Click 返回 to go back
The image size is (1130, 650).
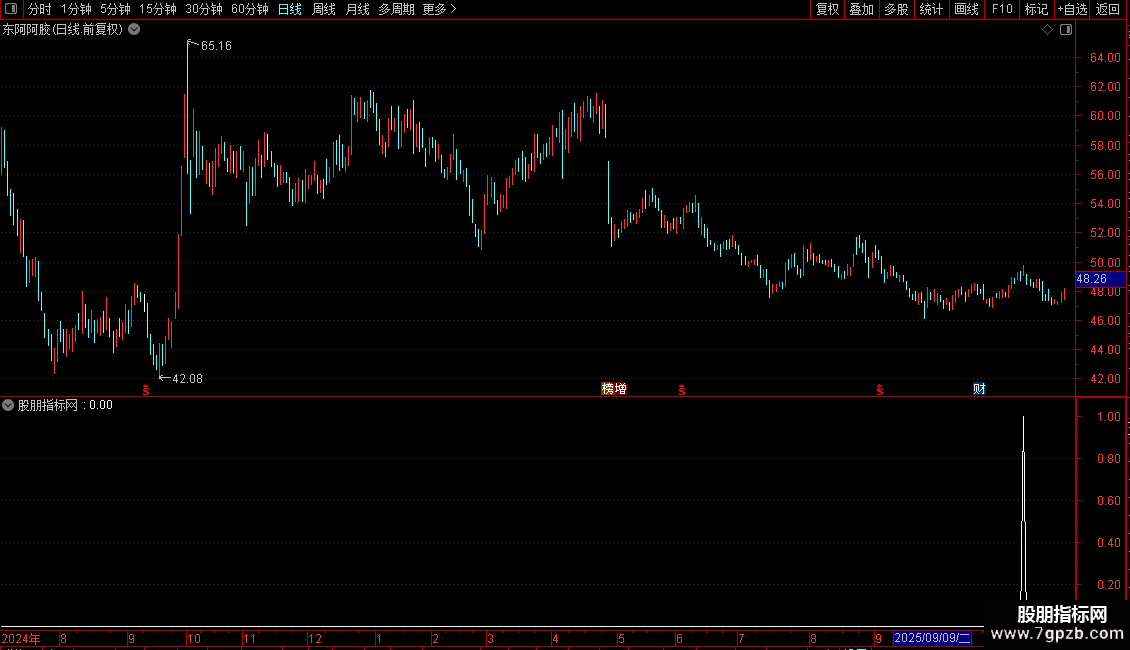tap(1108, 9)
